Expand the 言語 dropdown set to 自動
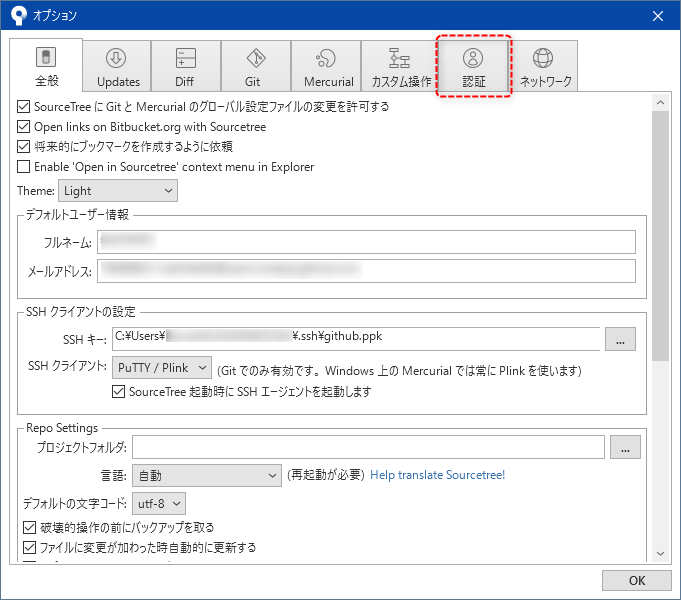681x600 pixels. [x=207, y=475]
